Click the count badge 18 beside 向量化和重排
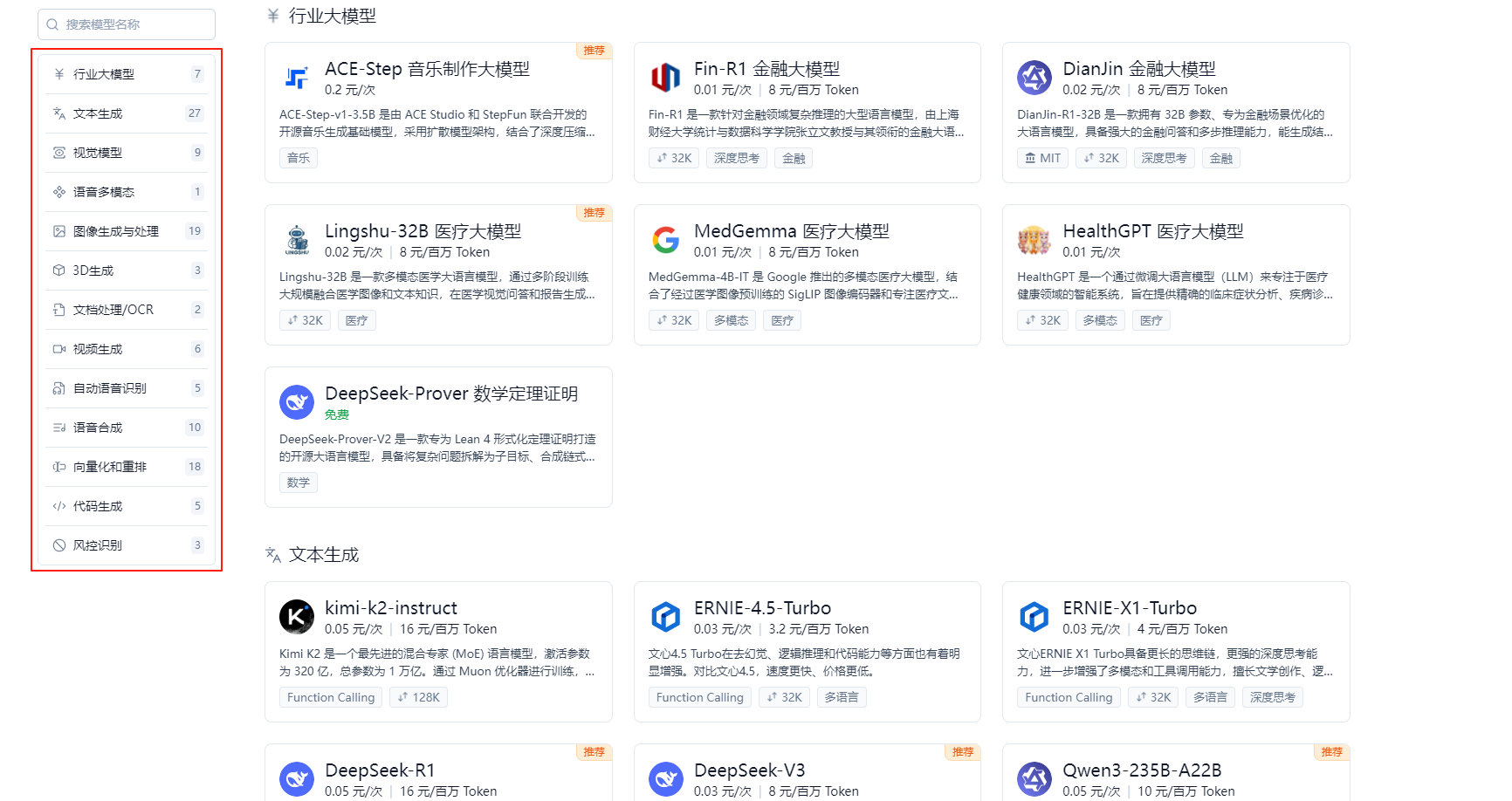The height and width of the screenshot is (801, 1512). click(x=195, y=467)
